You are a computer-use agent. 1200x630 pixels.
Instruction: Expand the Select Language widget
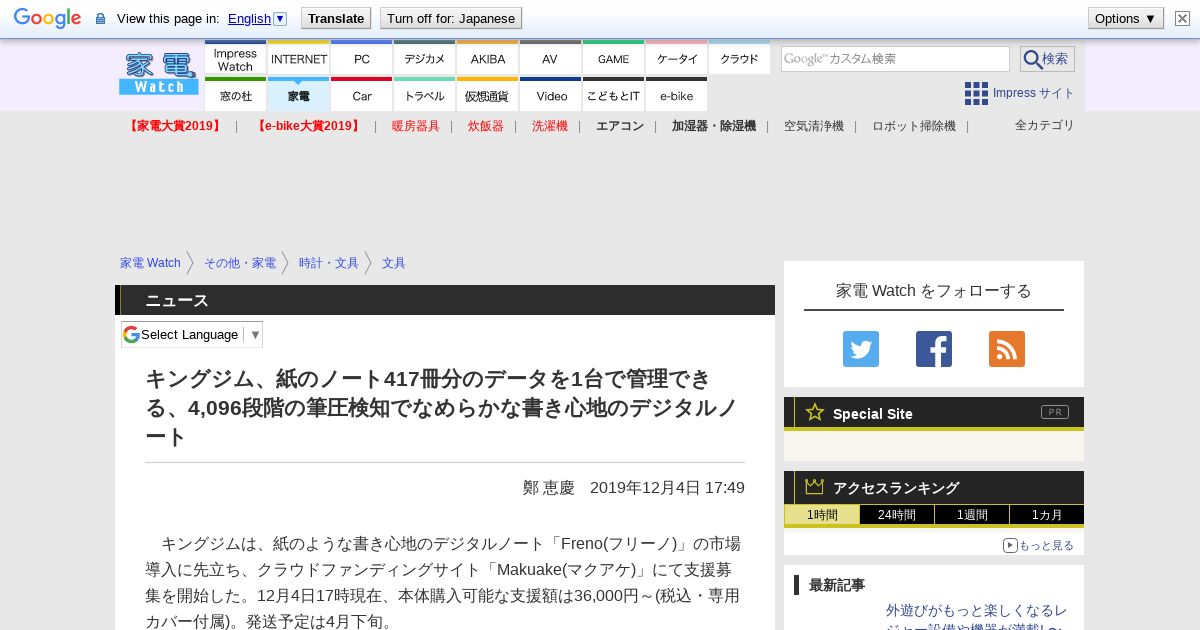(x=192, y=334)
